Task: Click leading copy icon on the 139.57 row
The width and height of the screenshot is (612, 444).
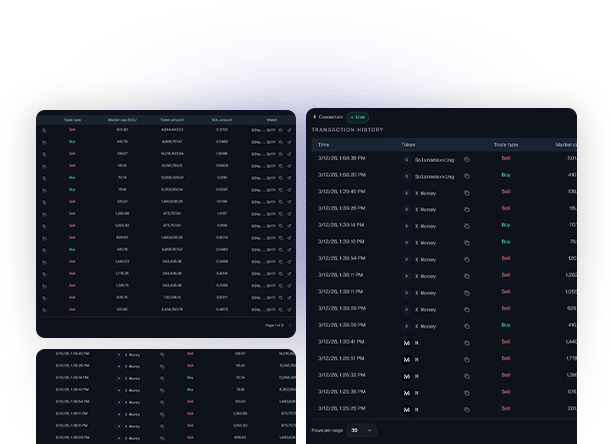Action: point(44,153)
